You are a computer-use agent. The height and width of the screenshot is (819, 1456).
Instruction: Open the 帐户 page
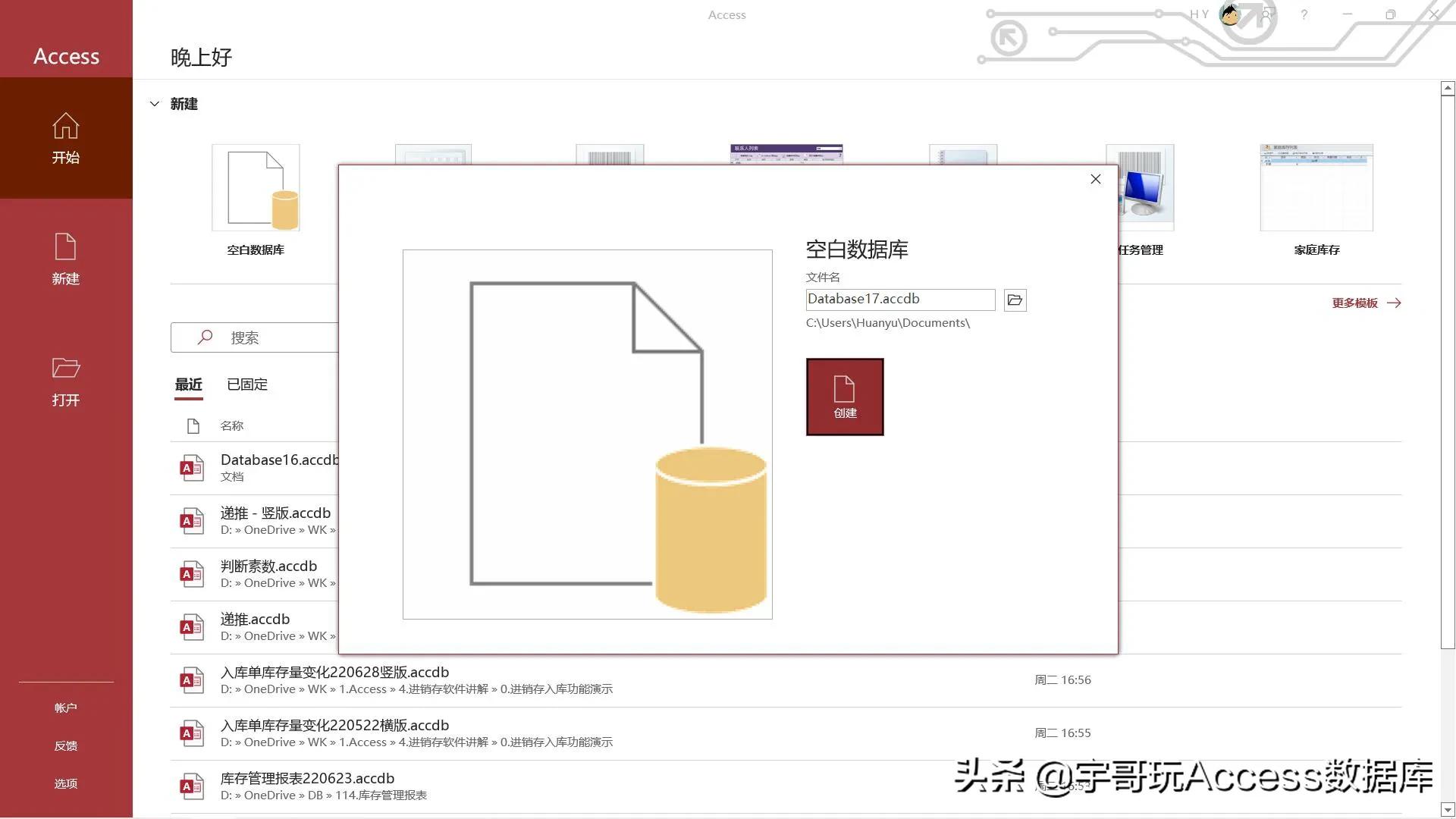(66, 708)
